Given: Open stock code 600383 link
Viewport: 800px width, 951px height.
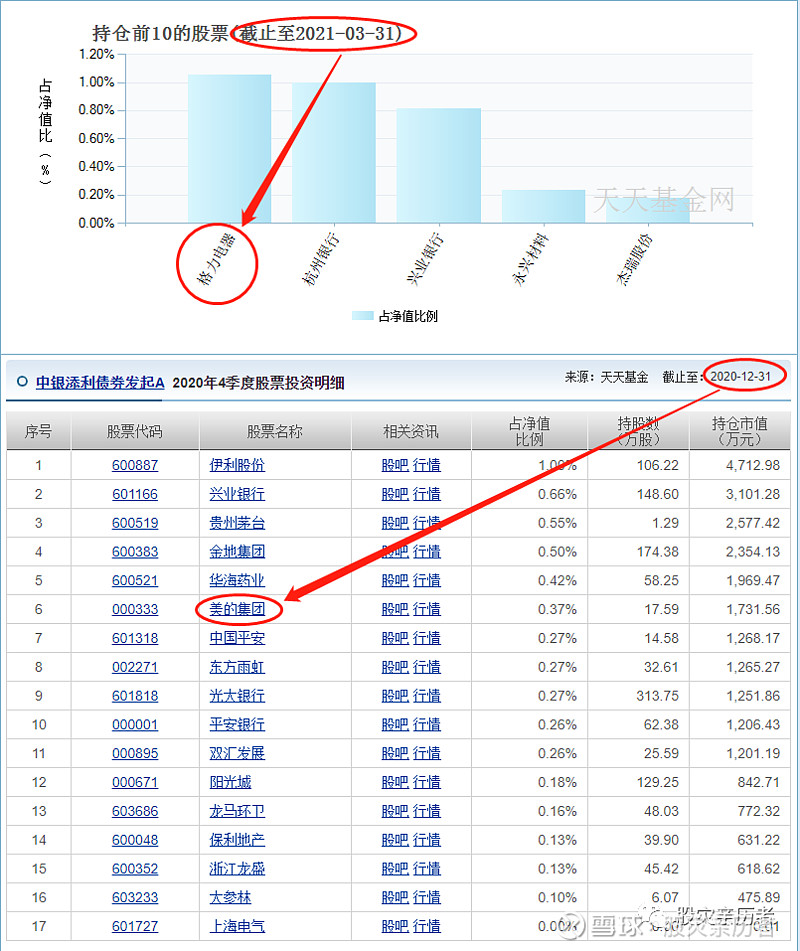Looking at the screenshot, I should pos(135,552).
